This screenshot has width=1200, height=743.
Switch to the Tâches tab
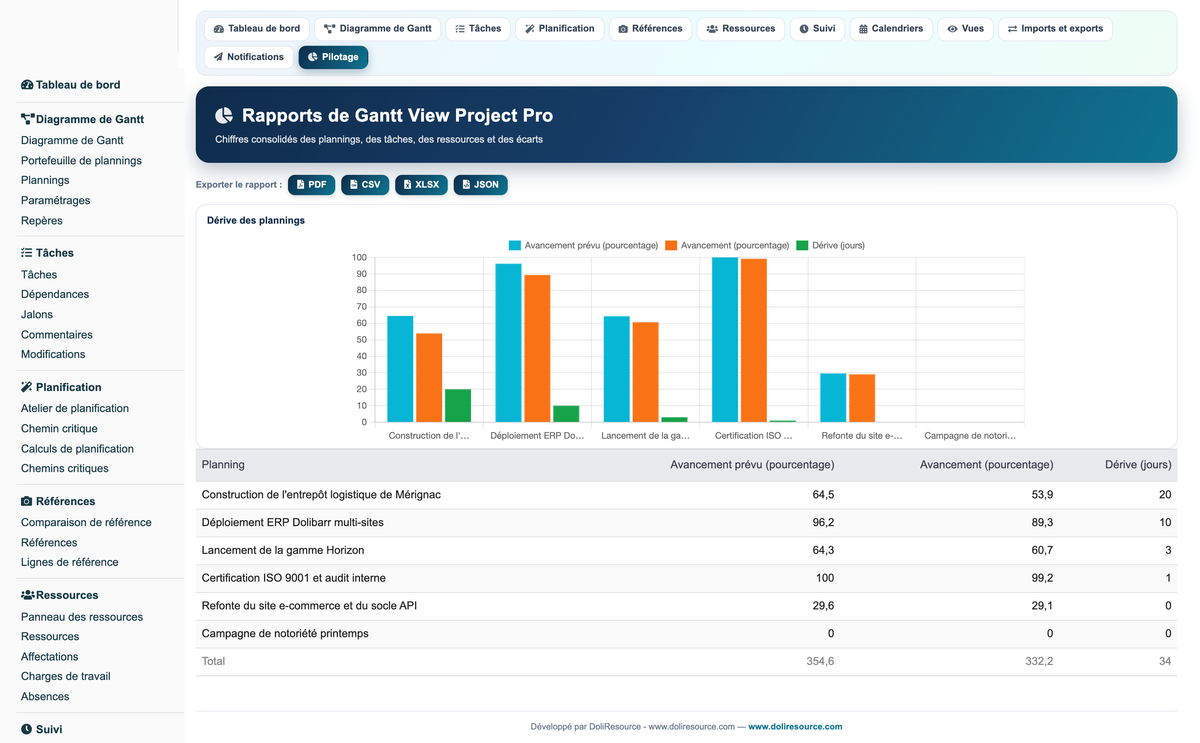478,28
